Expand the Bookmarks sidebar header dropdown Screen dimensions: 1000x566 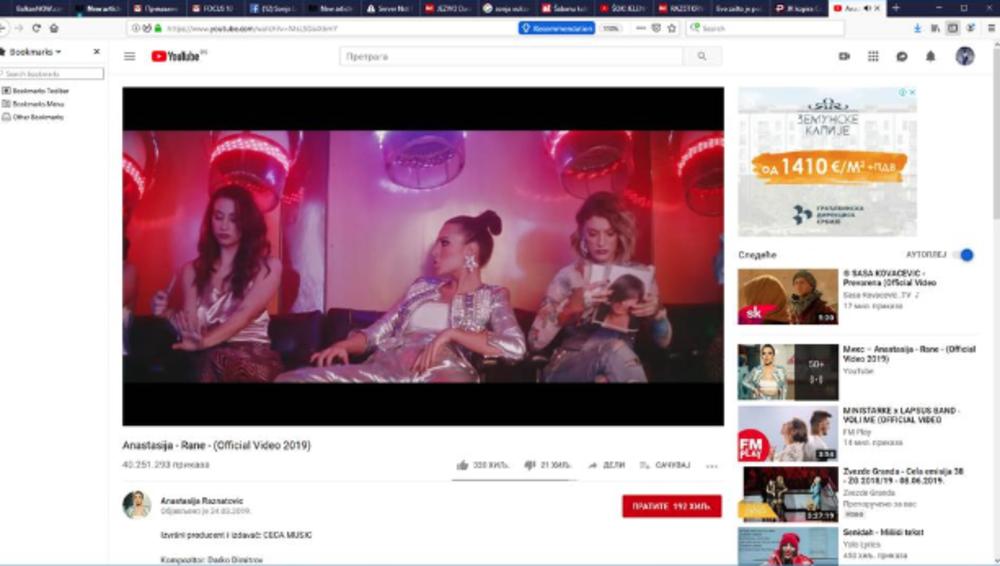[x=35, y=52]
